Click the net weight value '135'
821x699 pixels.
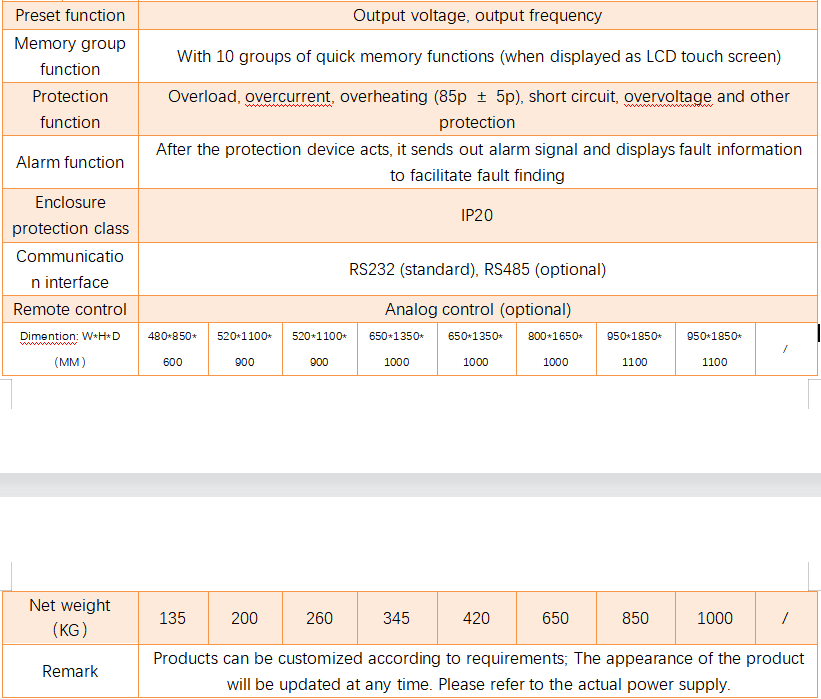point(172,618)
